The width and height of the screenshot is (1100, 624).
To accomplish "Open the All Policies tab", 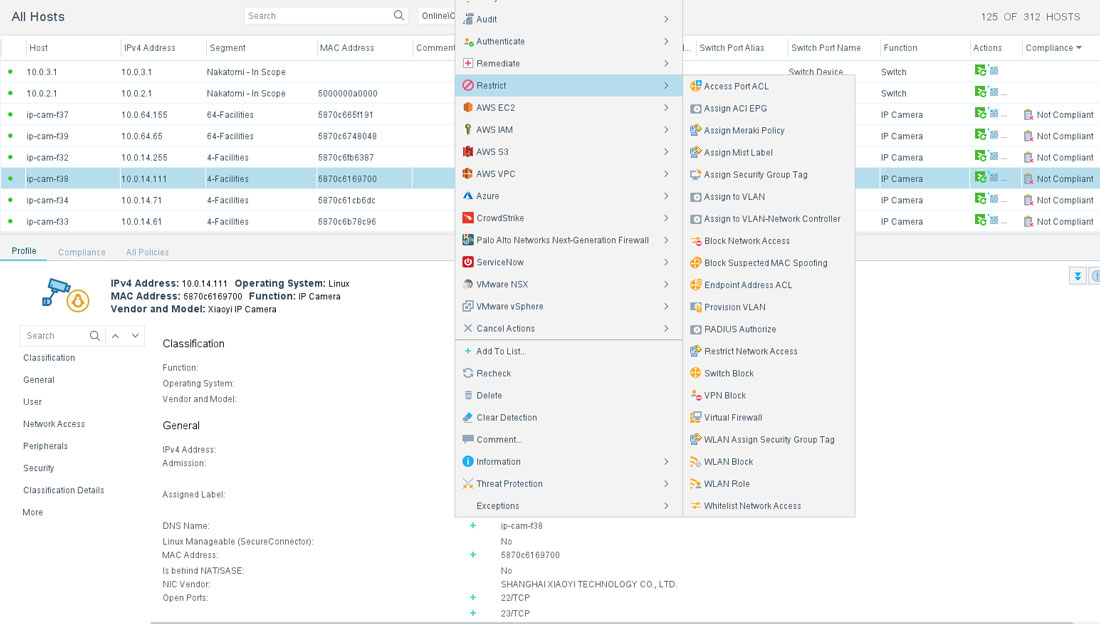I will 147,252.
